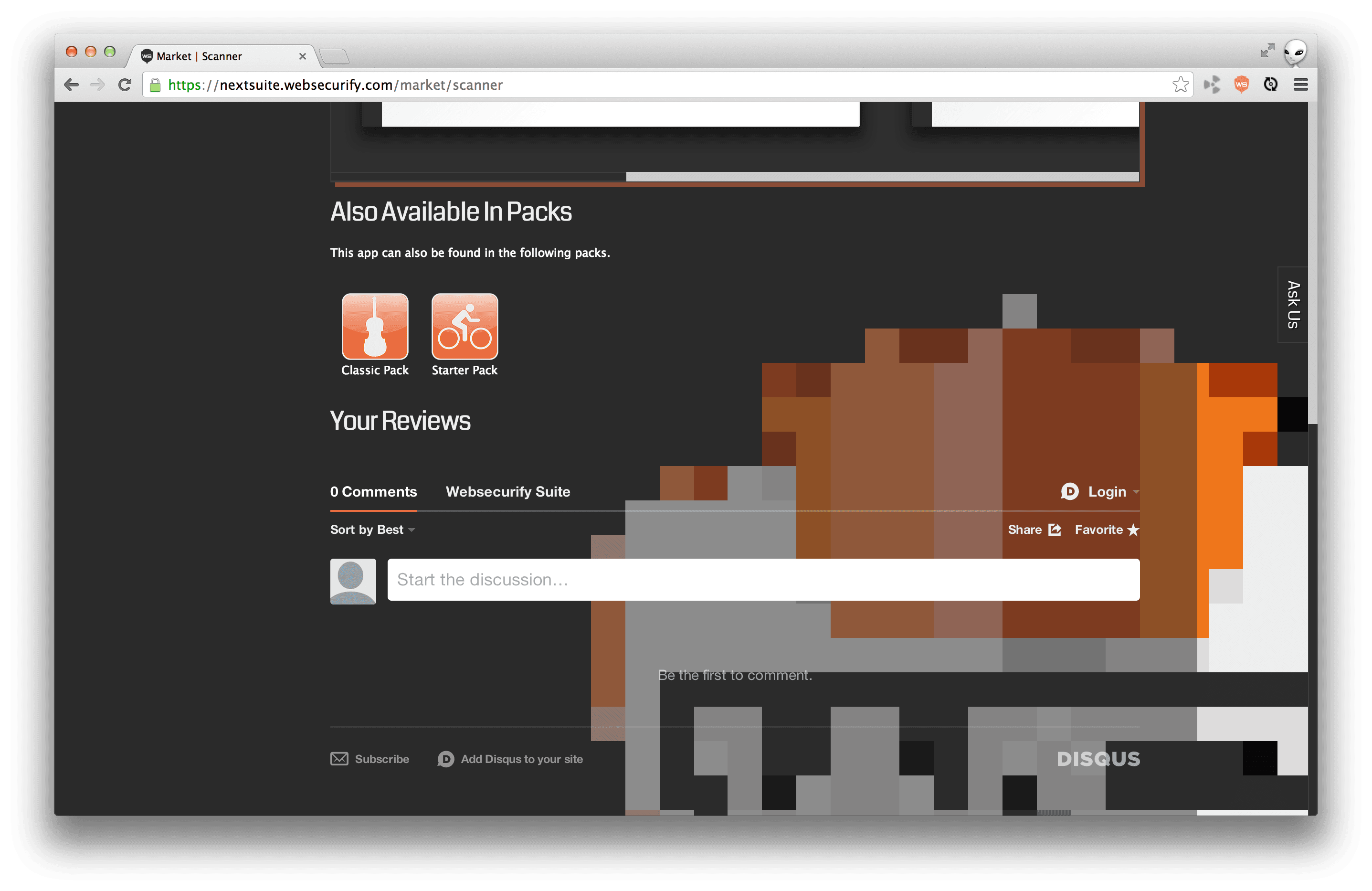This screenshot has height=891, width=1372.
Task: Click the circular sync extension icon
Action: pyautogui.click(x=1270, y=85)
